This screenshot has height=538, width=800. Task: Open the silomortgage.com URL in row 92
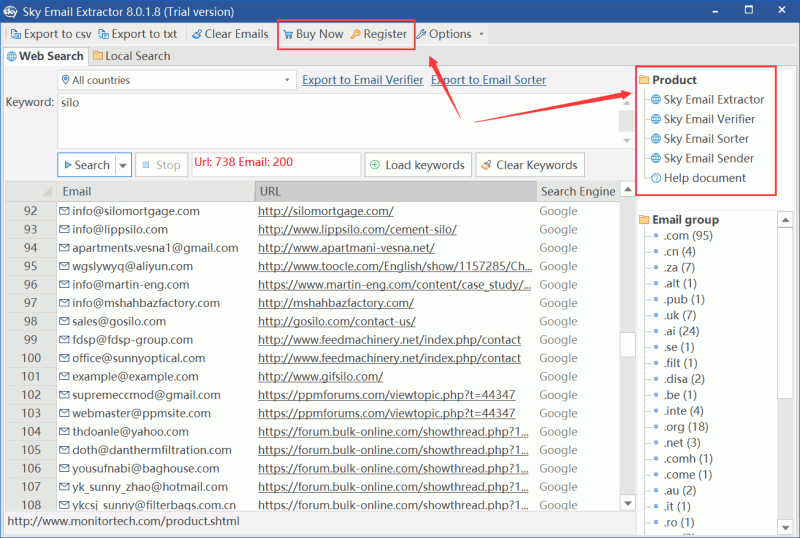(x=325, y=211)
